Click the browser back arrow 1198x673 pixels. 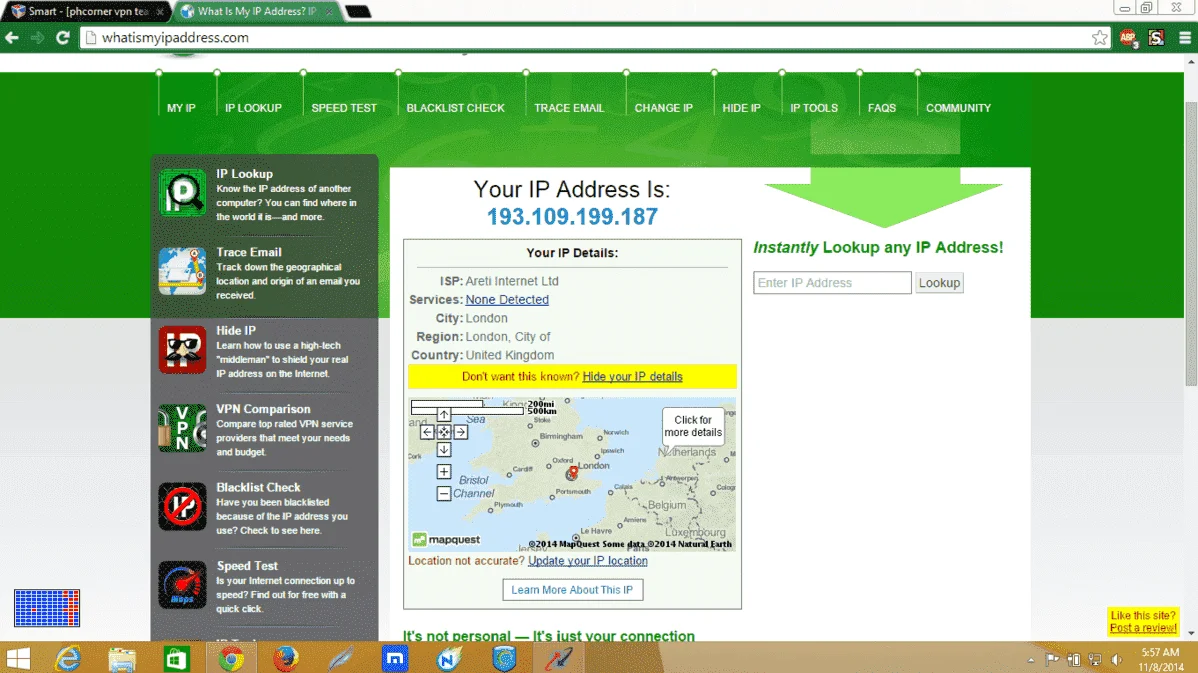click(12, 37)
